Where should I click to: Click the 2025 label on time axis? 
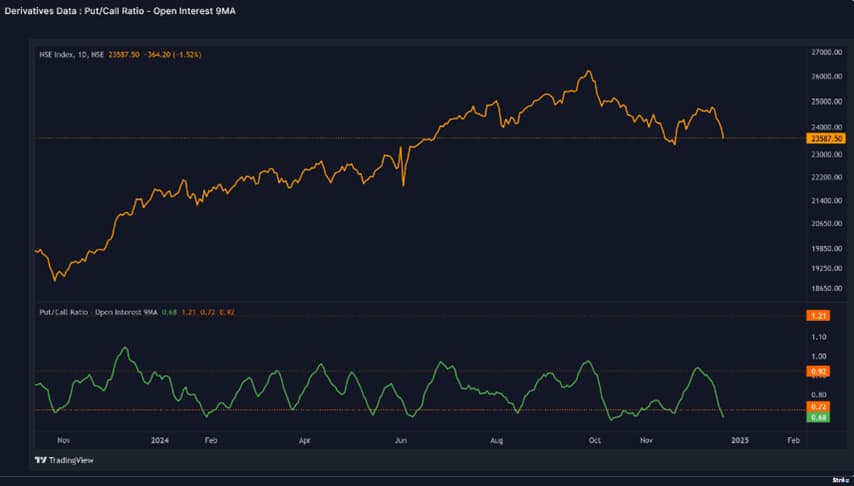pos(739,439)
